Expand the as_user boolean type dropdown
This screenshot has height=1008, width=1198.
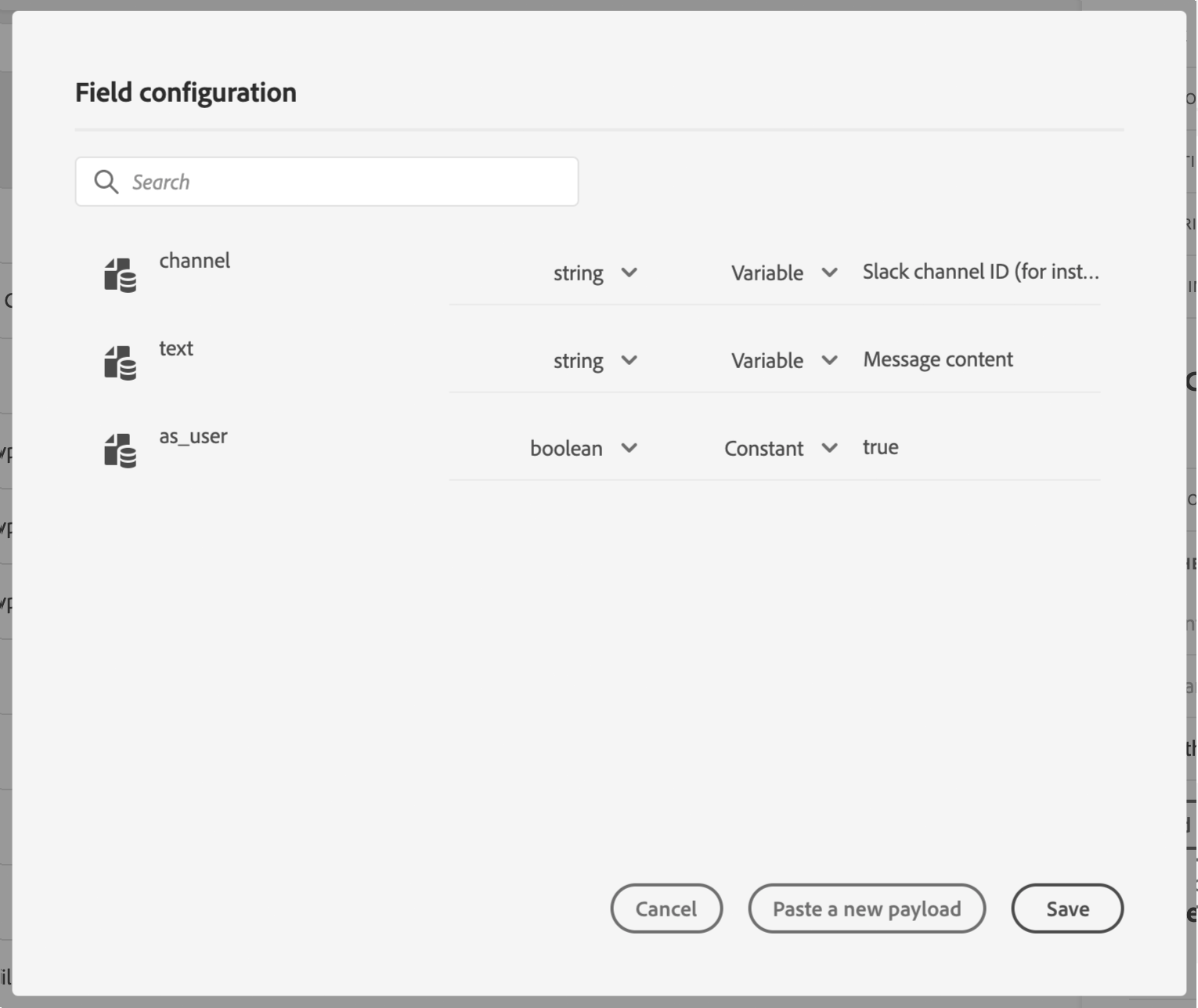tap(583, 448)
